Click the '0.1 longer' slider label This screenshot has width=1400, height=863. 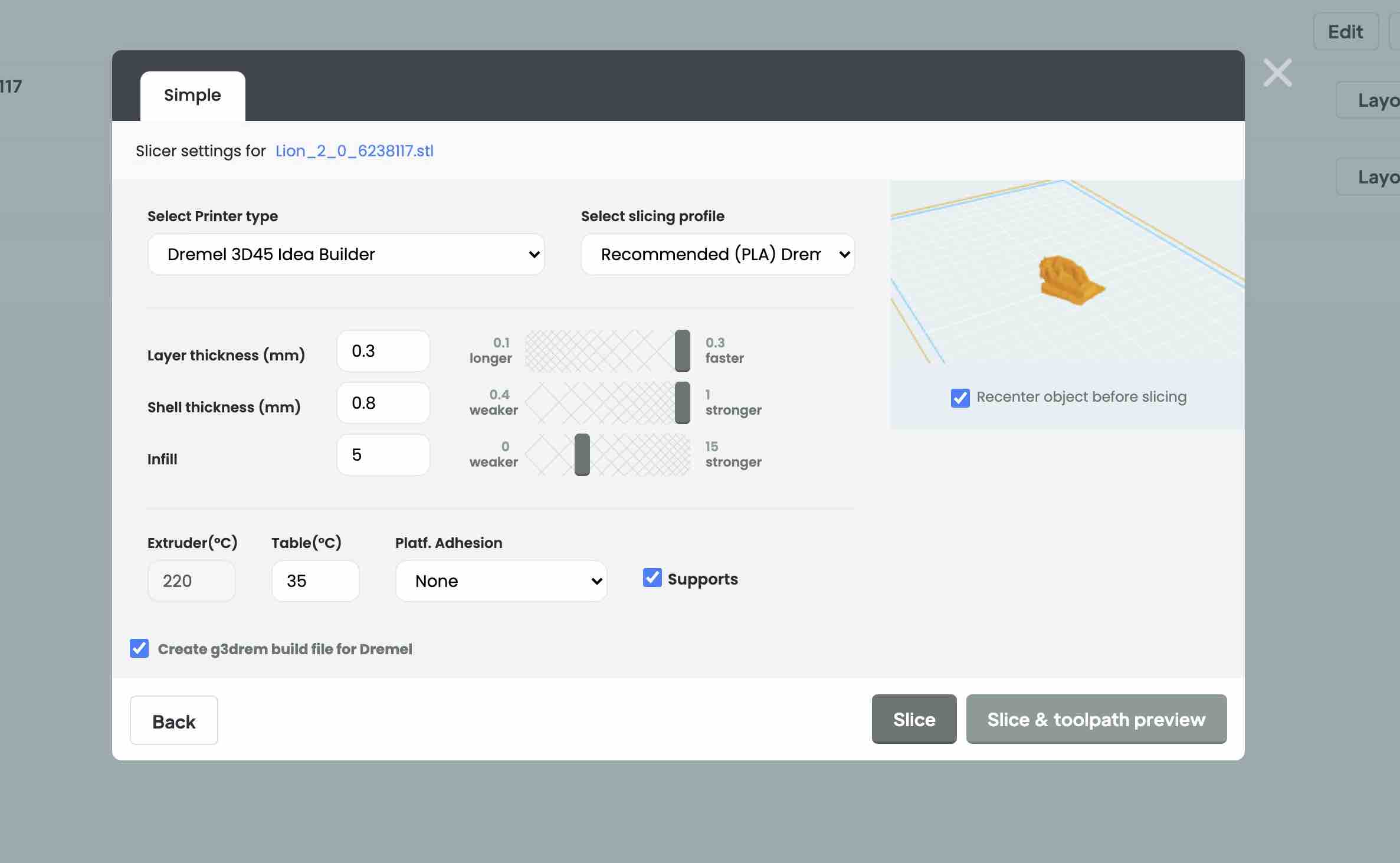click(491, 350)
